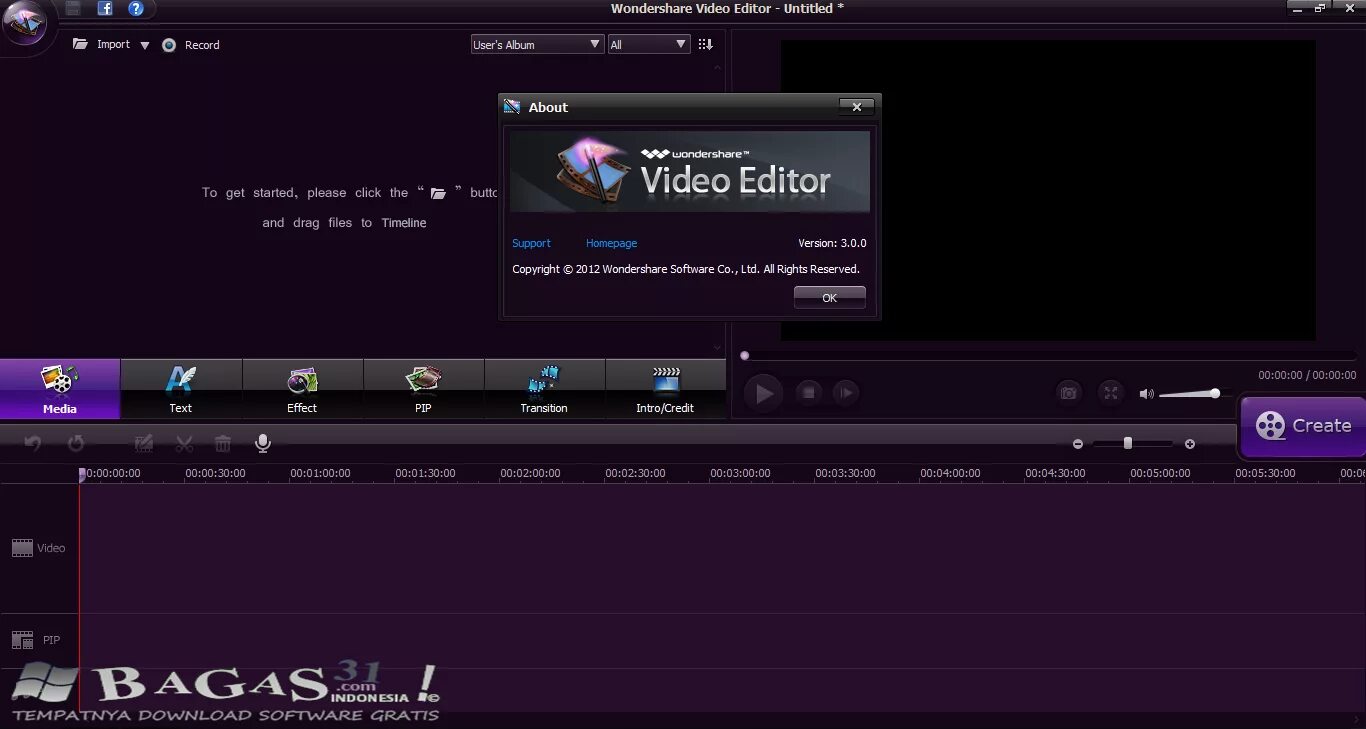The width and height of the screenshot is (1366, 729).
Task: Minimize the Wondershare Video Editor window
Action: (x=1296, y=7)
